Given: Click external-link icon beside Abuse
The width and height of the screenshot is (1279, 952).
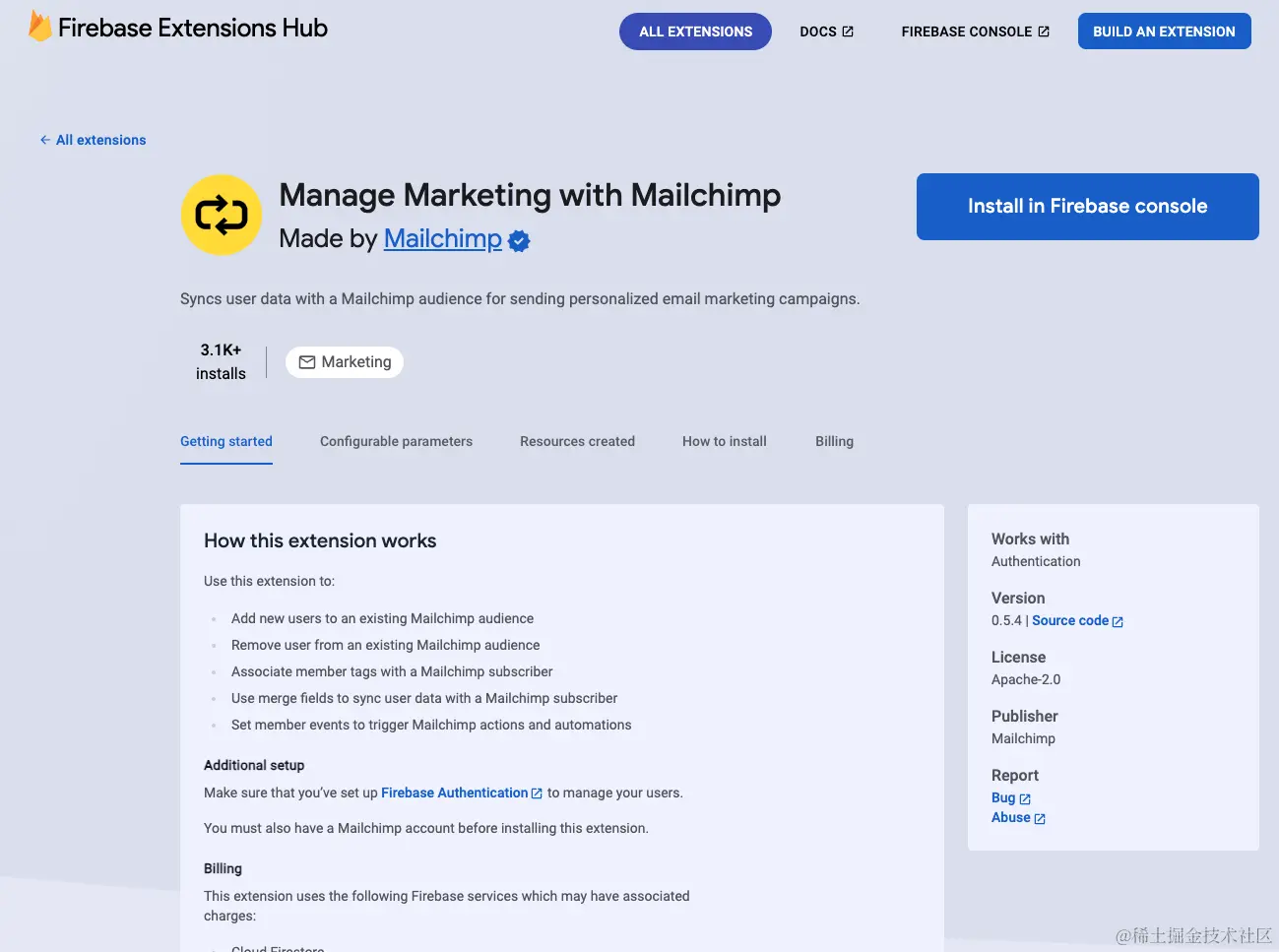Looking at the screenshot, I should click(x=1040, y=818).
